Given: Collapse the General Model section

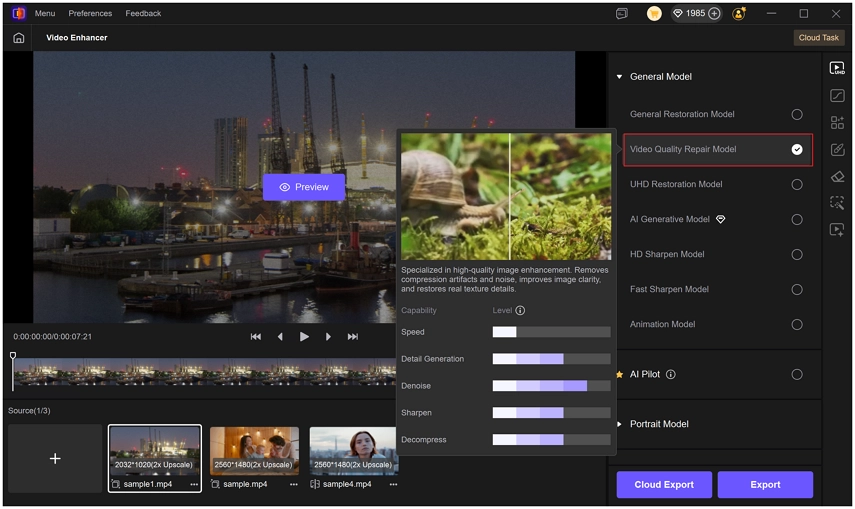Looking at the screenshot, I should (x=619, y=77).
